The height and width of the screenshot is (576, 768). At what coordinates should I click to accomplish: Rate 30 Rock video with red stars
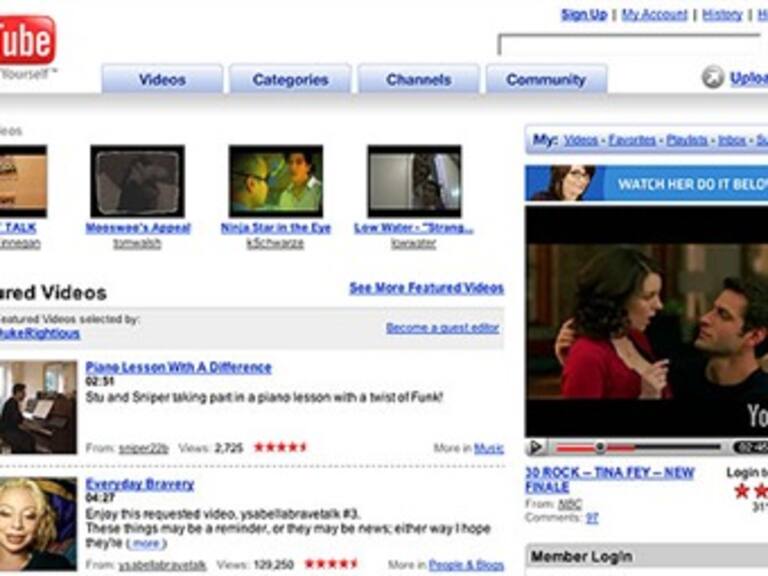pos(751,490)
